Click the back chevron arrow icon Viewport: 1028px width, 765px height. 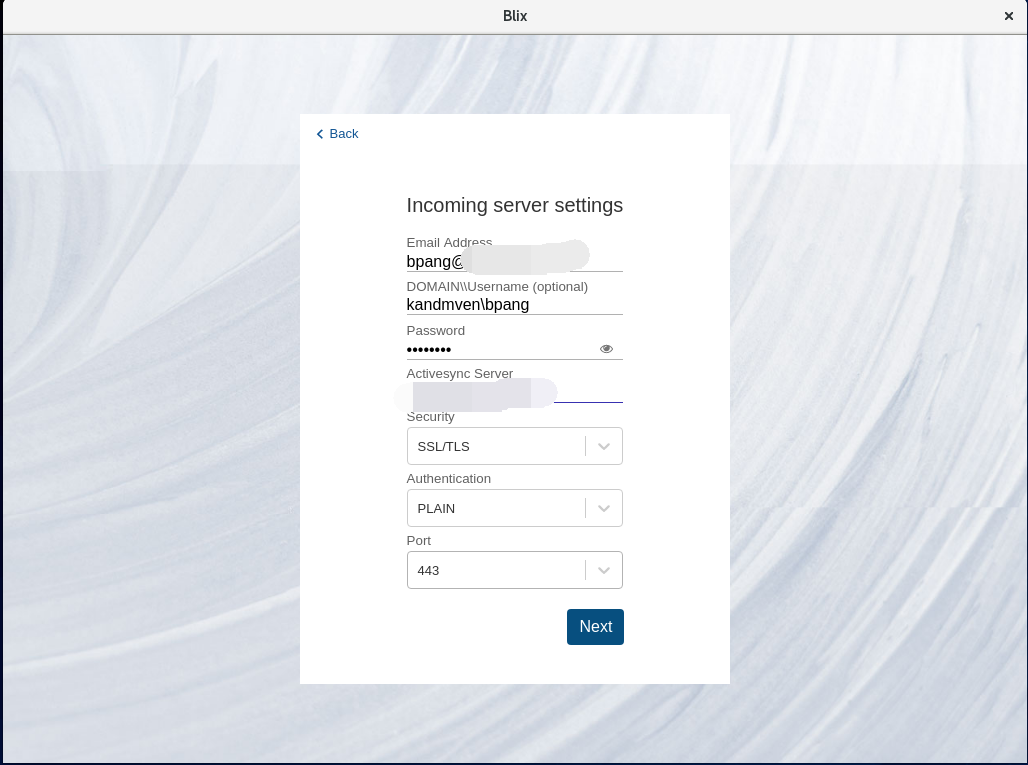click(x=320, y=134)
